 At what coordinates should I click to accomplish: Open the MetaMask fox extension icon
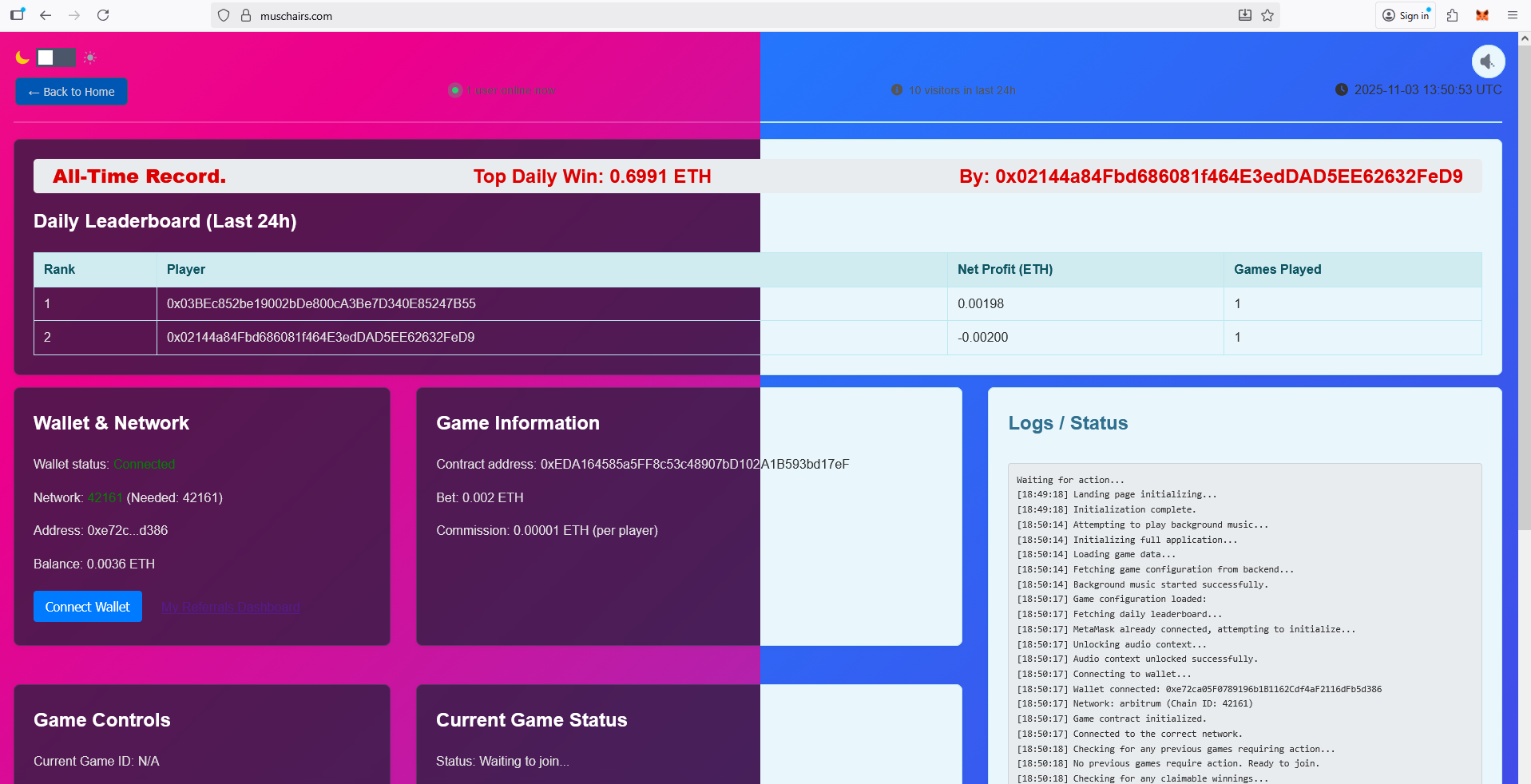[1482, 15]
